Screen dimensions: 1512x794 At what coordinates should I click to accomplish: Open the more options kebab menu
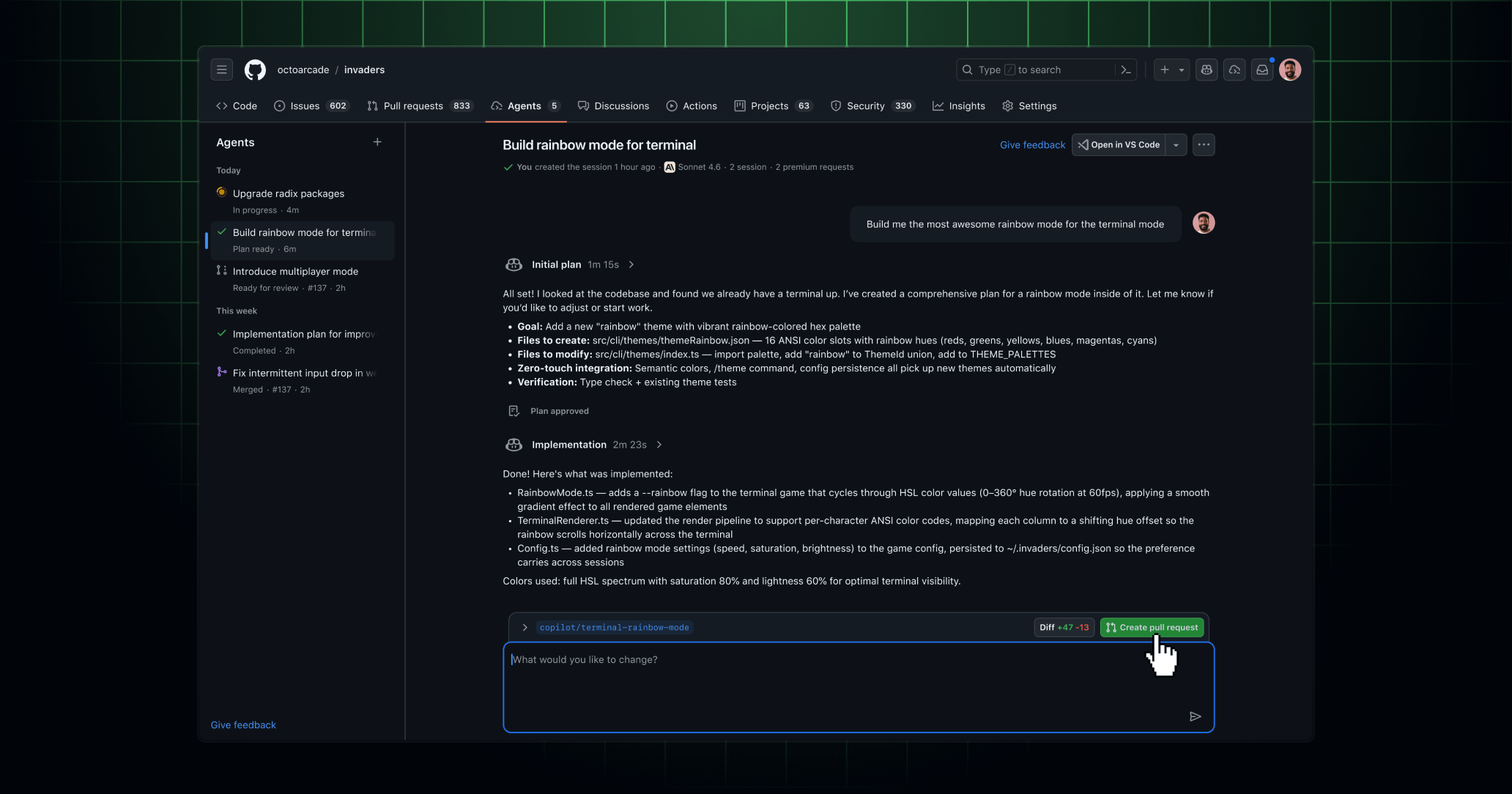(1204, 144)
